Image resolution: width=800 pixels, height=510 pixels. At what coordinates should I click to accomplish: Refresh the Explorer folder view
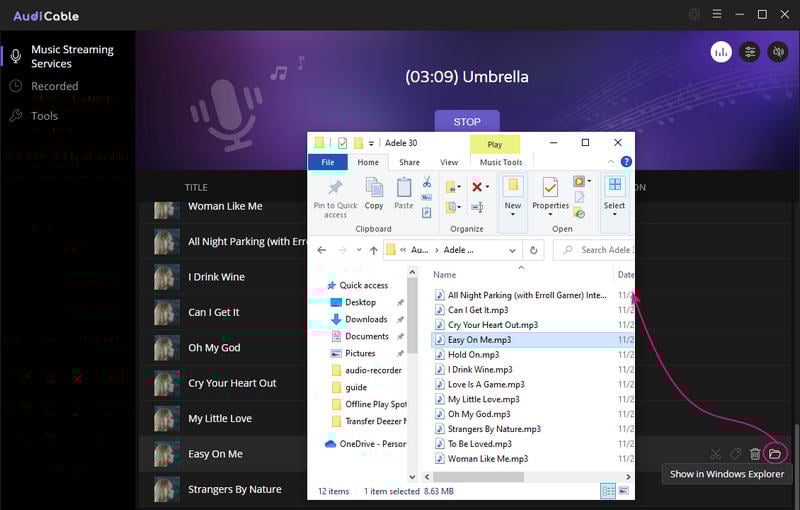tap(534, 250)
